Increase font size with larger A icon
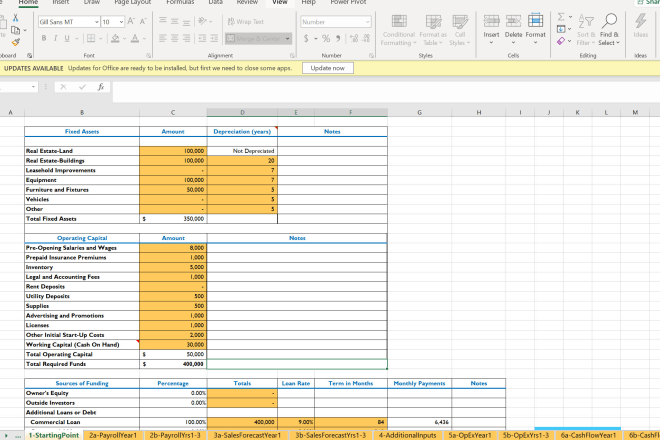The height and width of the screenshot is (440, 660). tap(131, 21)
